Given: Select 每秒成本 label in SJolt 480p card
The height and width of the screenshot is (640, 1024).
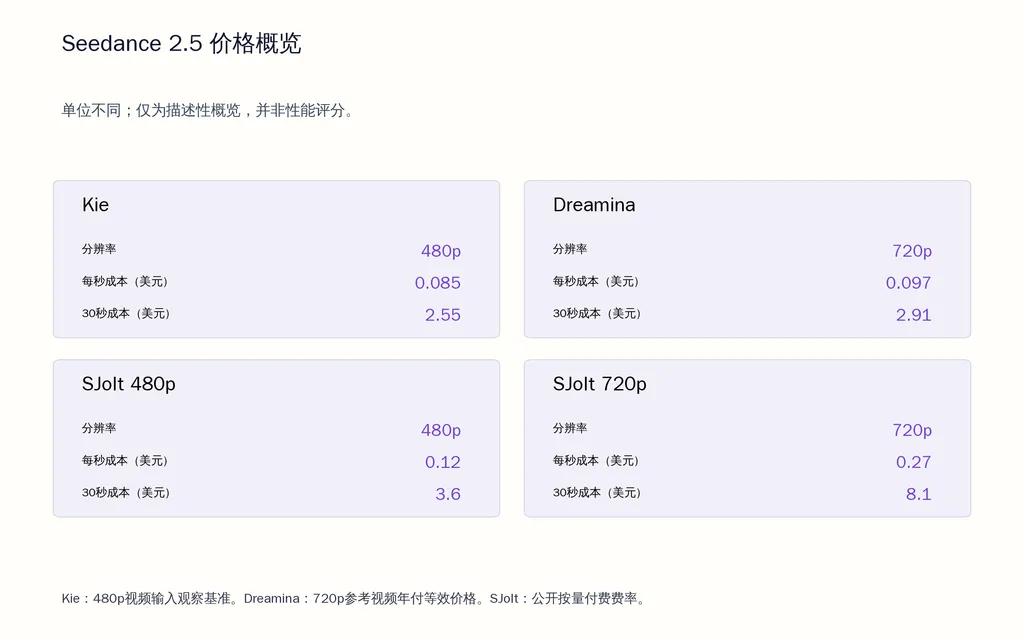Looking at the screenshot, I should [125, 460].
